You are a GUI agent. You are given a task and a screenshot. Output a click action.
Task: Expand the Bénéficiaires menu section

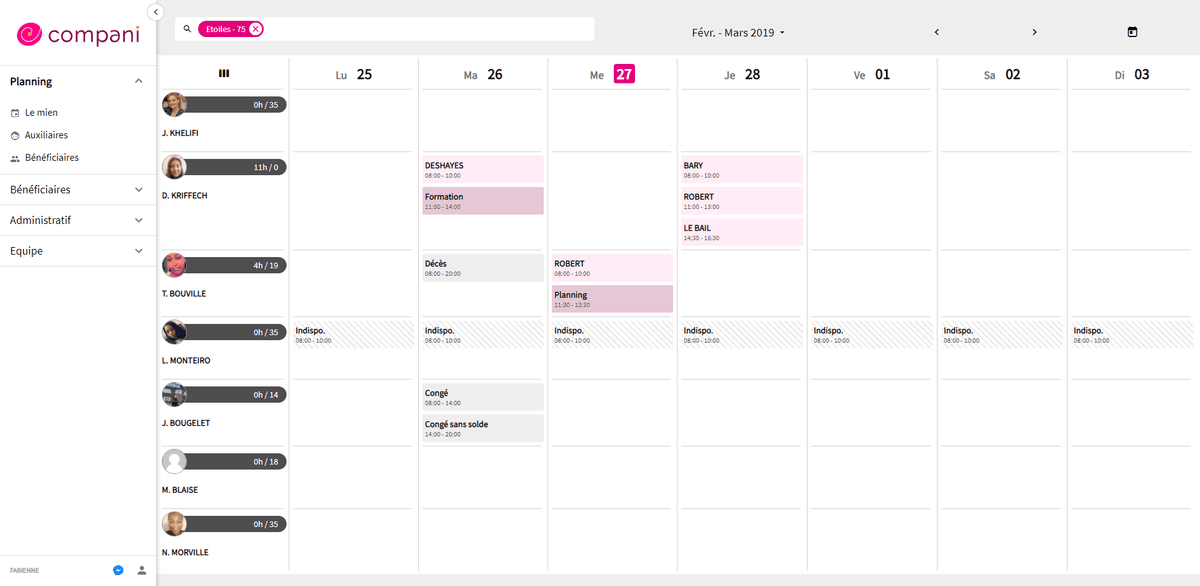138,189
